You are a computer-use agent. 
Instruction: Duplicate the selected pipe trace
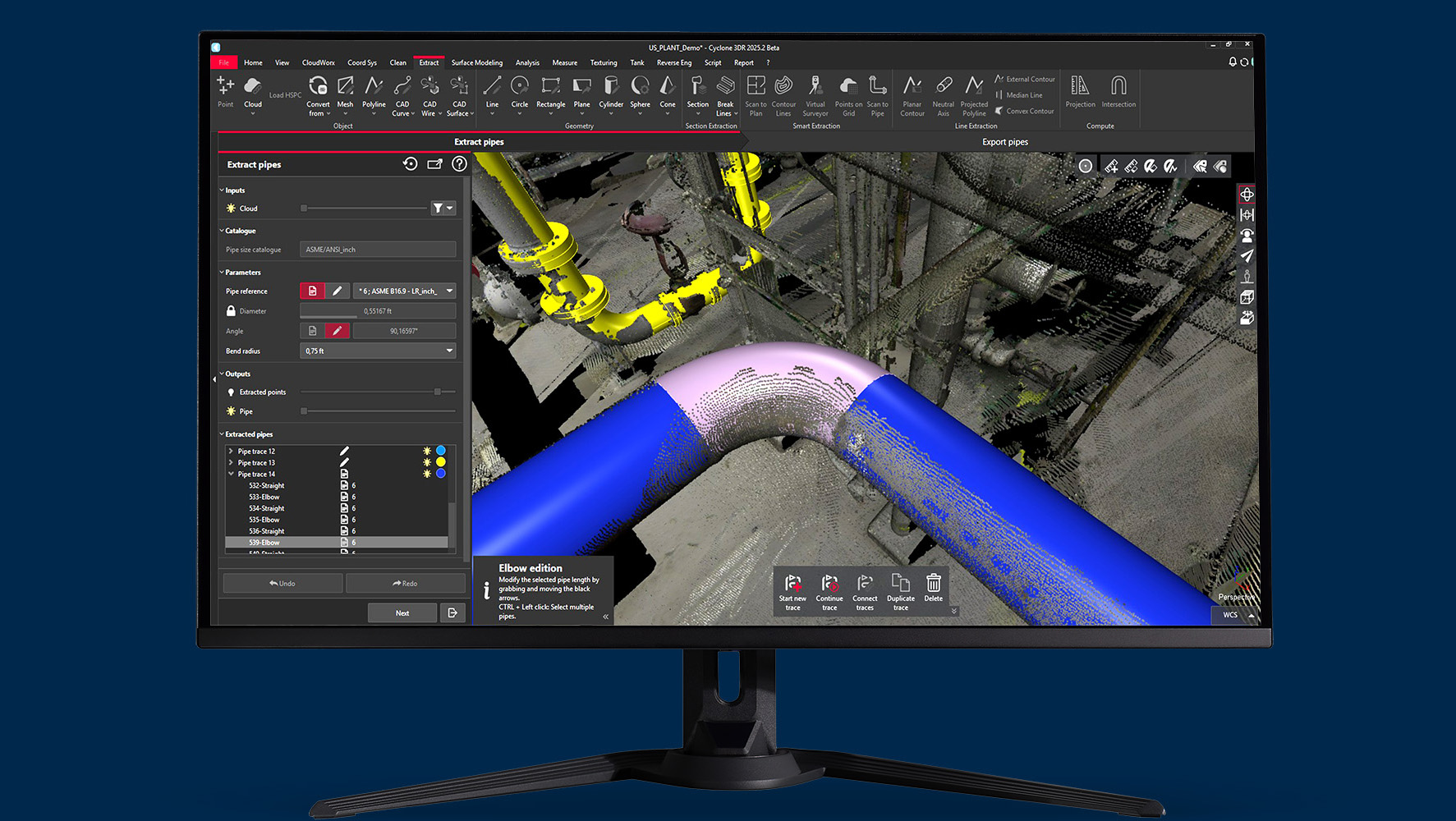pos(901,591)
